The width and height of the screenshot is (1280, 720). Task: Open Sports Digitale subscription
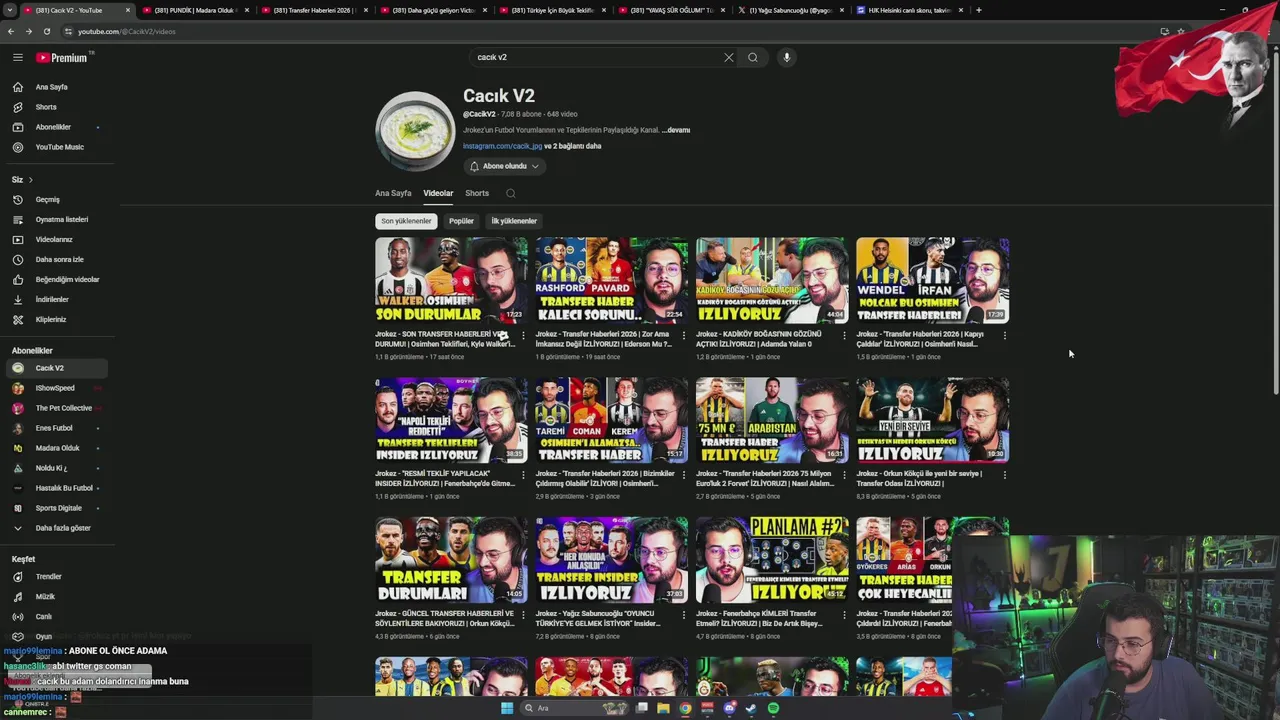pos(59,508)
